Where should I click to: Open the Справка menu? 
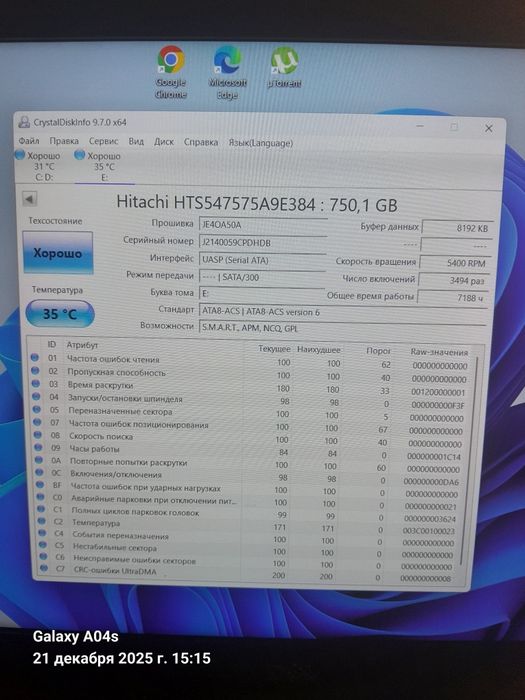pyautogui.click(x=201, y=142)
